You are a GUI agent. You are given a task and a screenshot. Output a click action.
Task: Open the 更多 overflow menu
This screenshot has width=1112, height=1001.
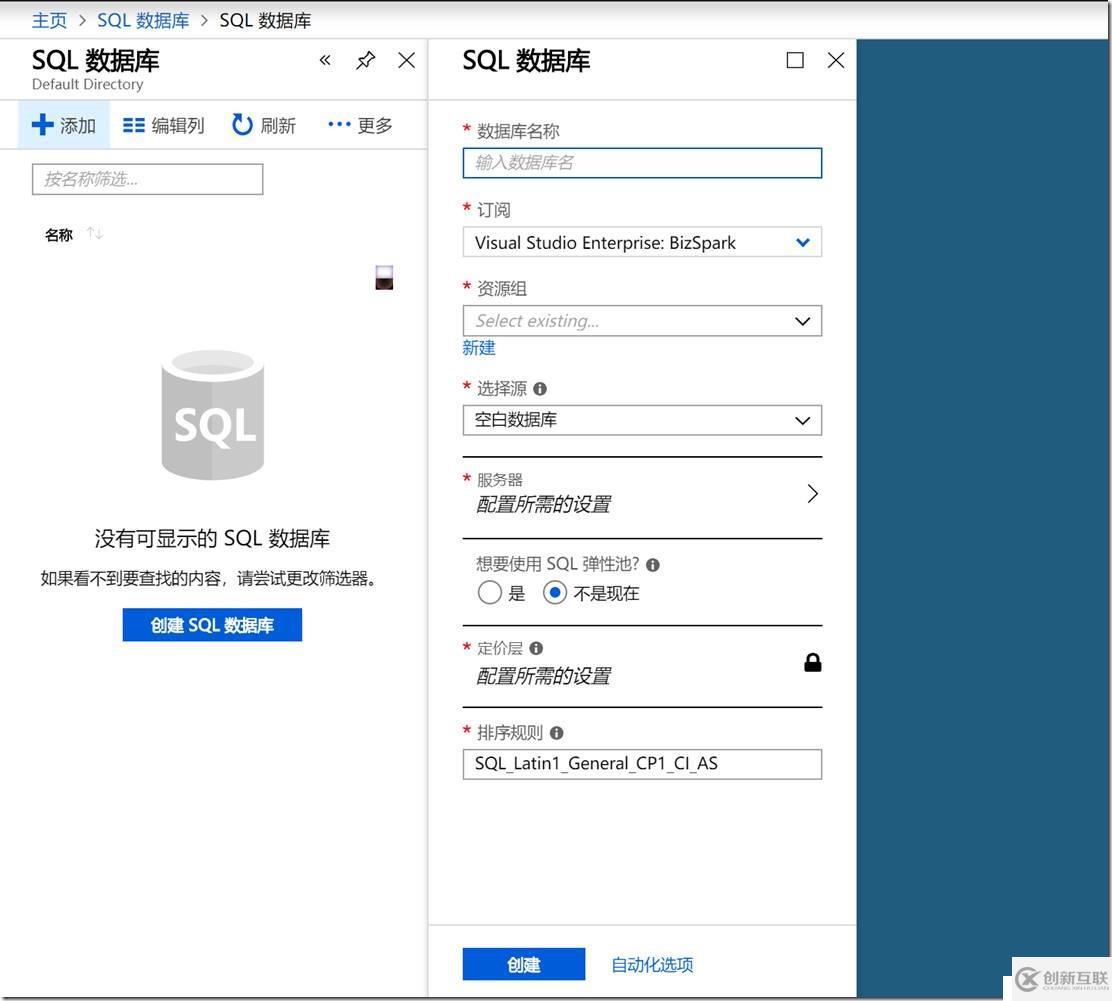[358, 124]
